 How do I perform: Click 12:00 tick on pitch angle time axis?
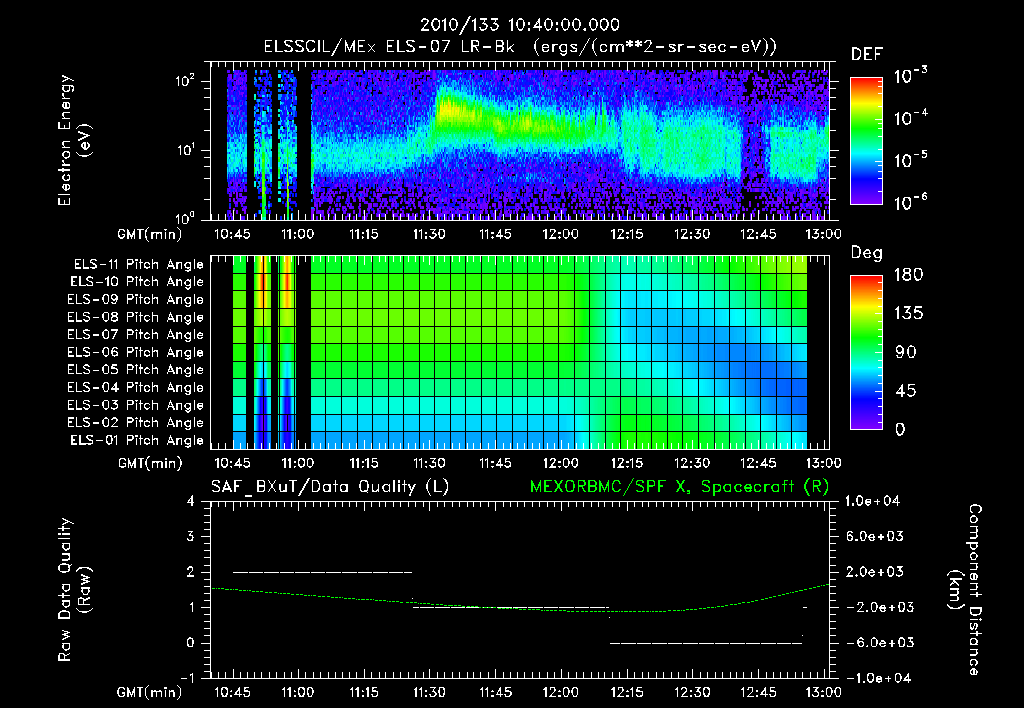coord(560,464)
